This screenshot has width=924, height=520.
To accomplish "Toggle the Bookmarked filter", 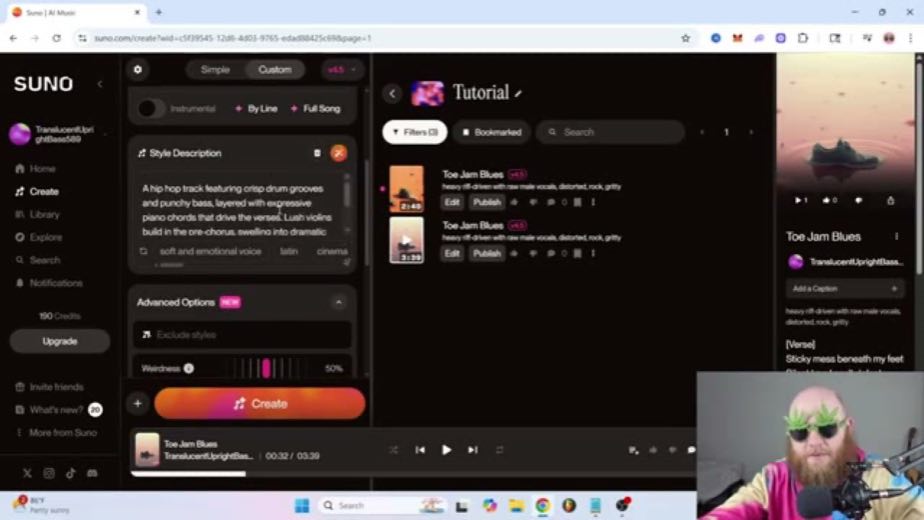I will pyautogui.click(x=492, y=132).
